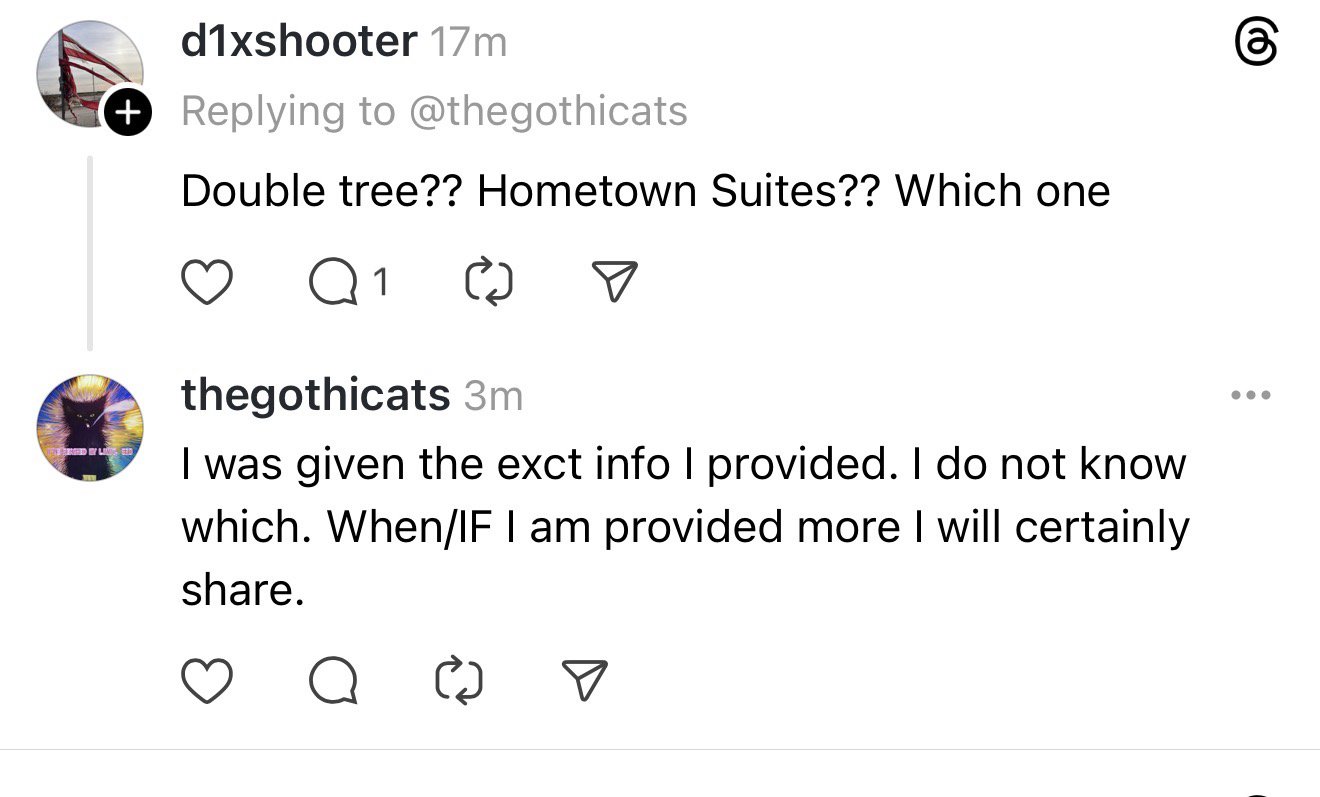Like thegothicats' reply with the heart

(x=207, y=681)
